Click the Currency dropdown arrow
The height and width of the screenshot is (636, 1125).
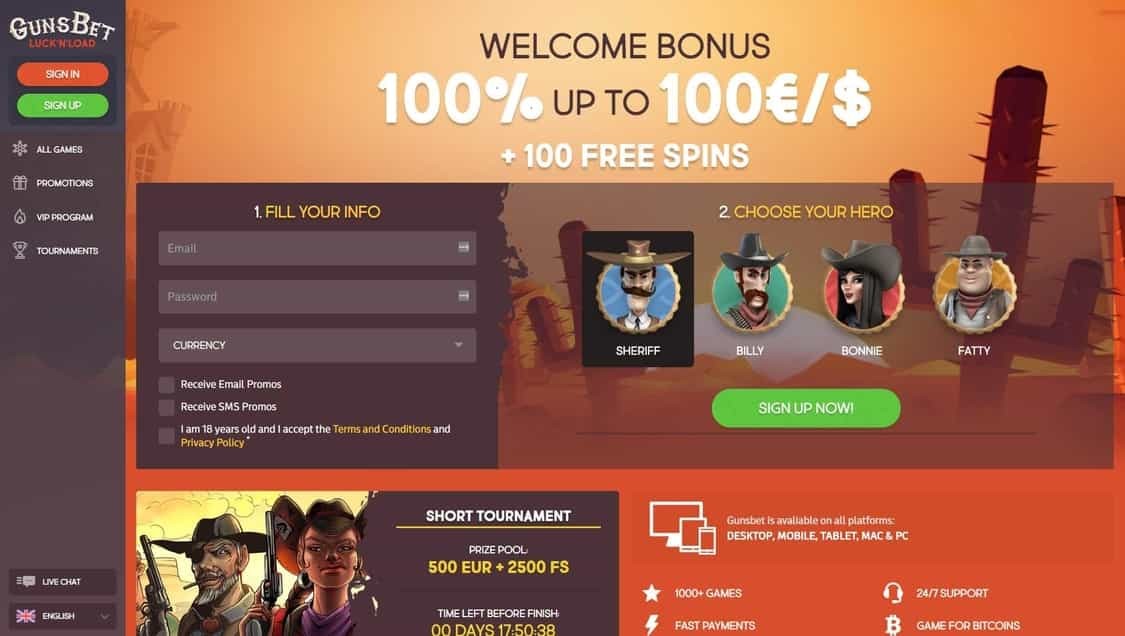point(458,345)
